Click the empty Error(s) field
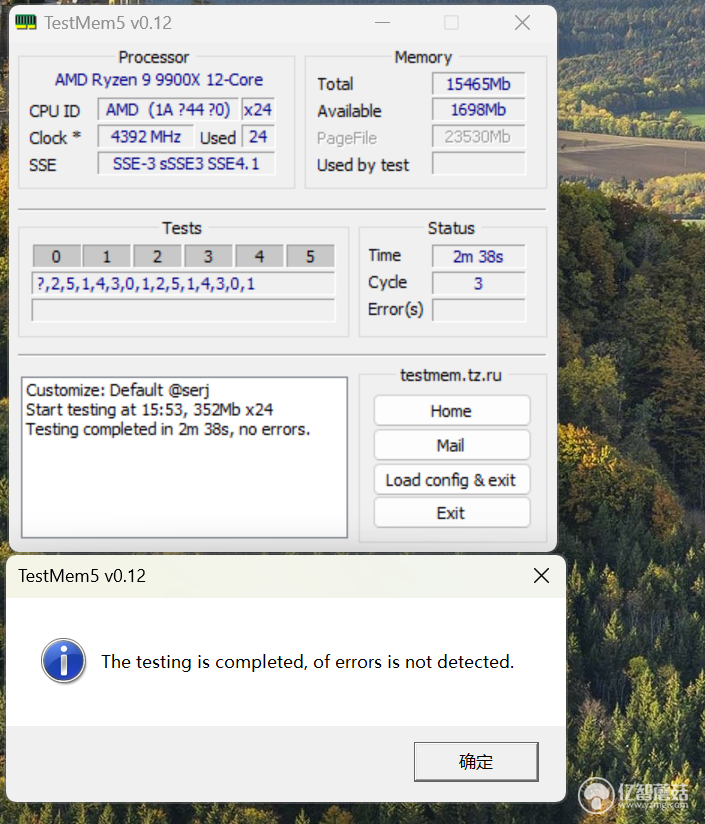Image resolution: width=705 pixels, height=824 pixels. (479, 310)
